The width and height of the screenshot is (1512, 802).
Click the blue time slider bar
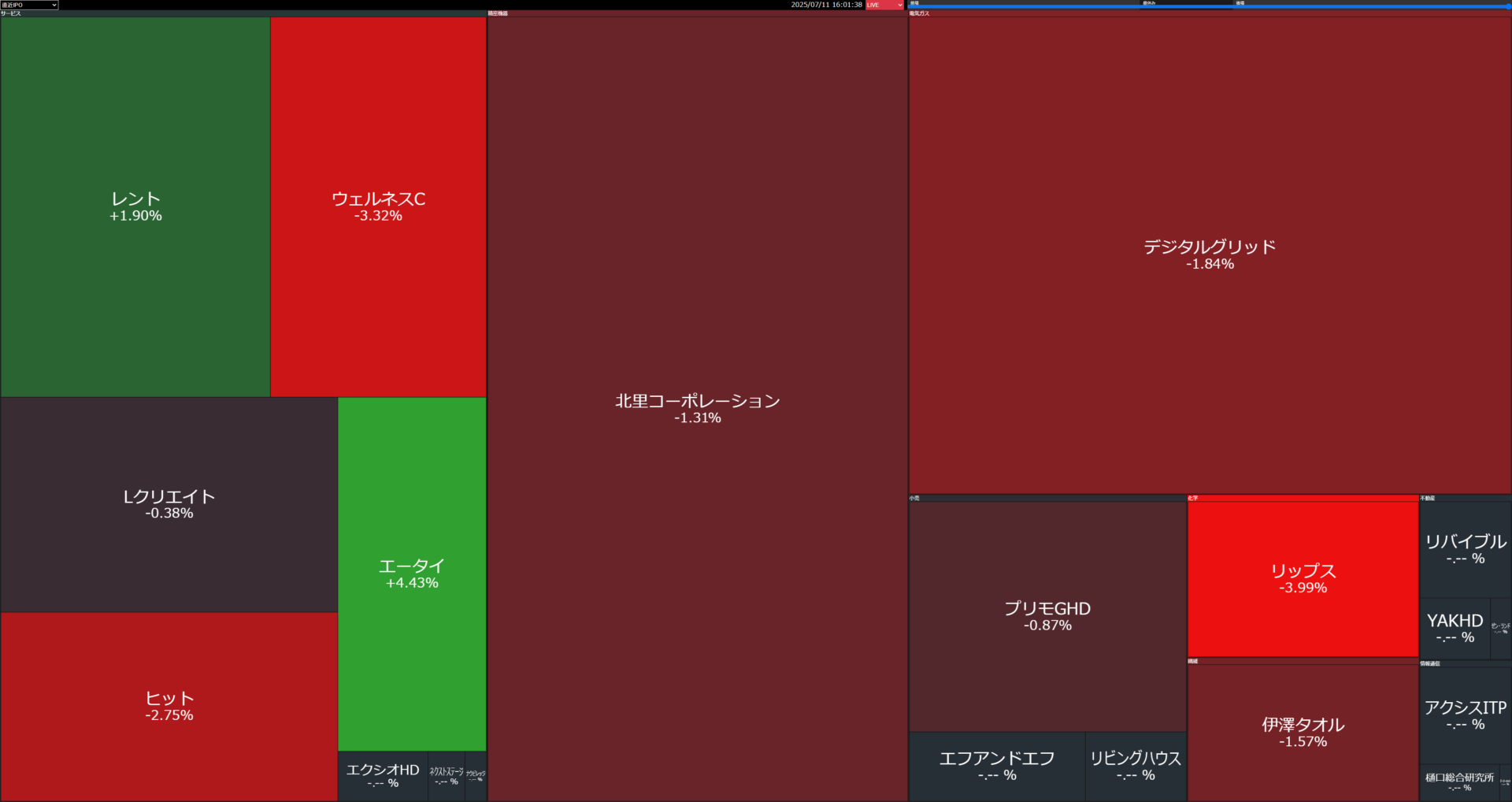pos(1210,6)
